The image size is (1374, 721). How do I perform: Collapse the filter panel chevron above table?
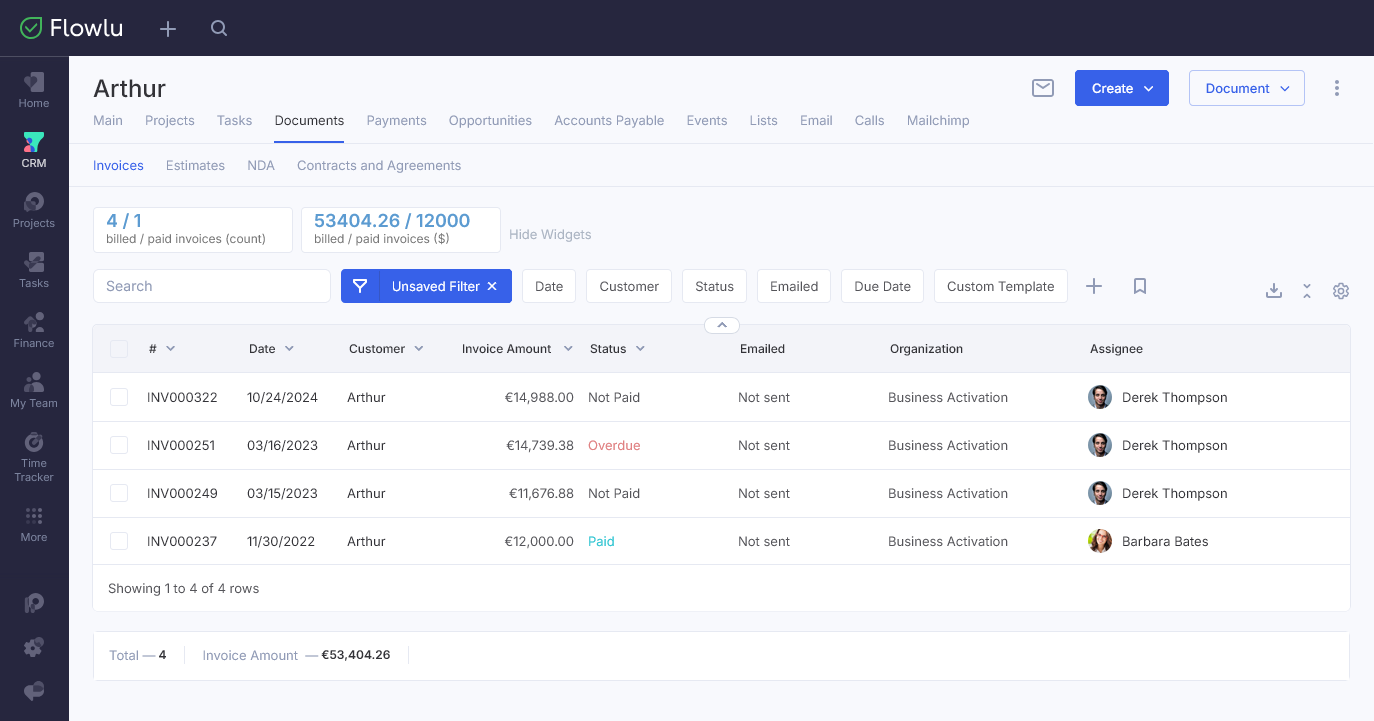click(722, 325)
